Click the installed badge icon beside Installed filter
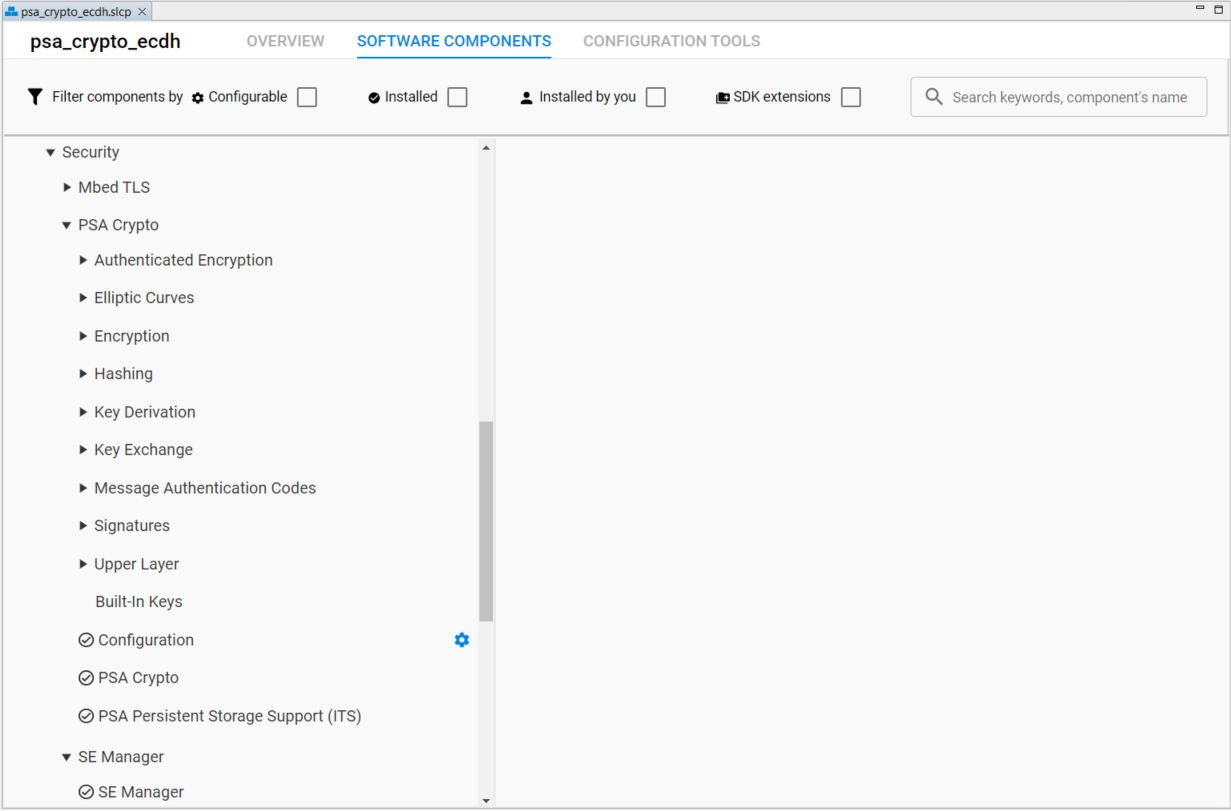Viewport: 1231px width, 811px height. 373,96
